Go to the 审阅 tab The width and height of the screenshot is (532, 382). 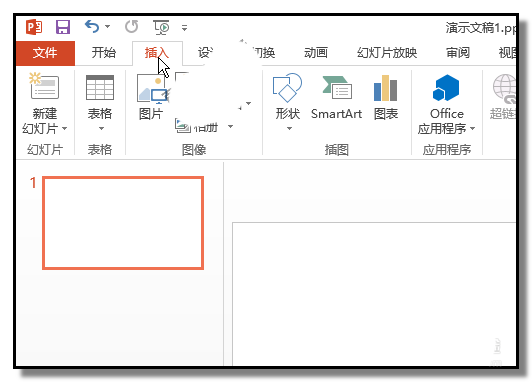point(458,53)
